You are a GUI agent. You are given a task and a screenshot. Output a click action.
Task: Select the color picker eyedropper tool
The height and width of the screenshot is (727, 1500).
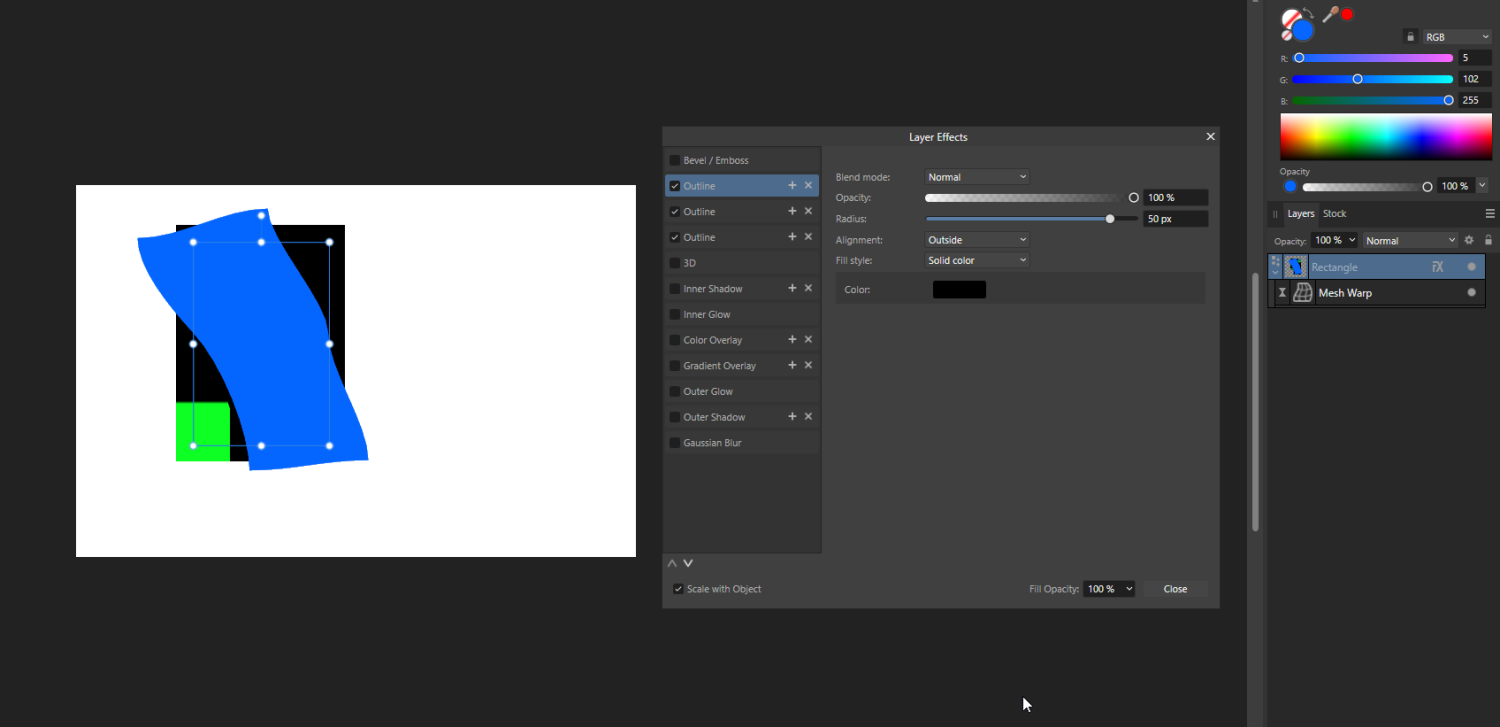[x=1330, y=13]
